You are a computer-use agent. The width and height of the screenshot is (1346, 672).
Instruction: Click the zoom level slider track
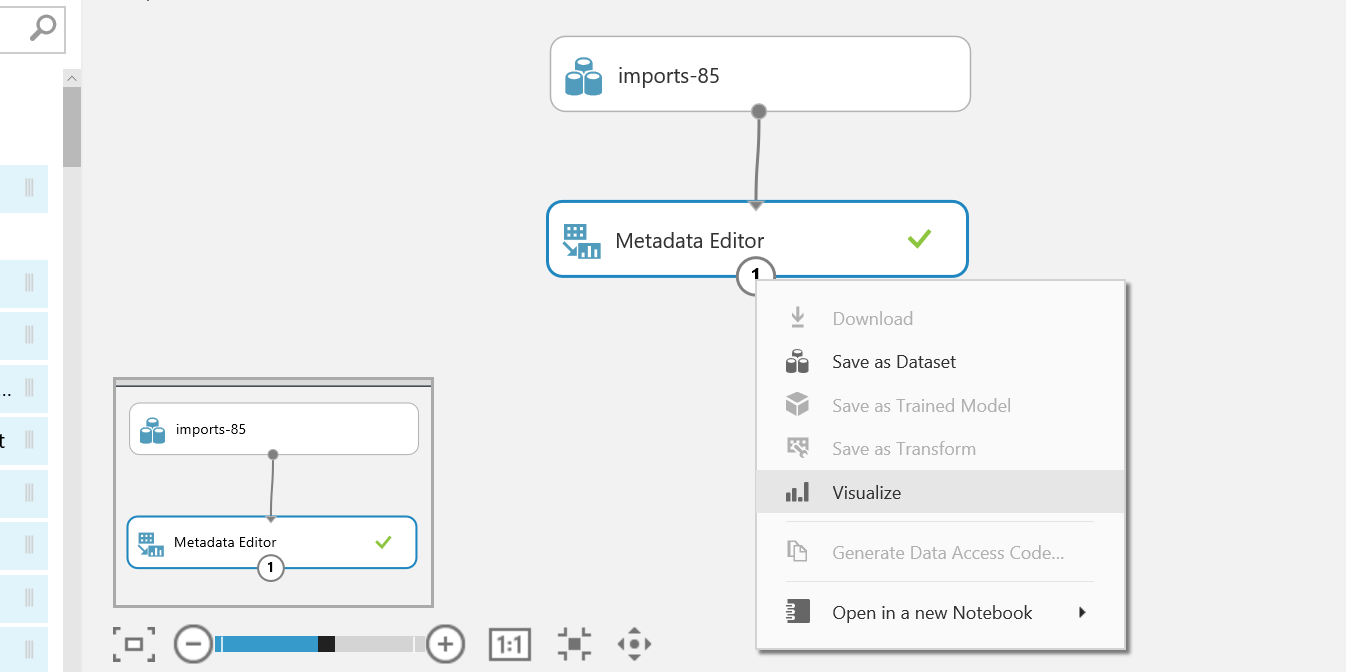(x=380, y=643)
